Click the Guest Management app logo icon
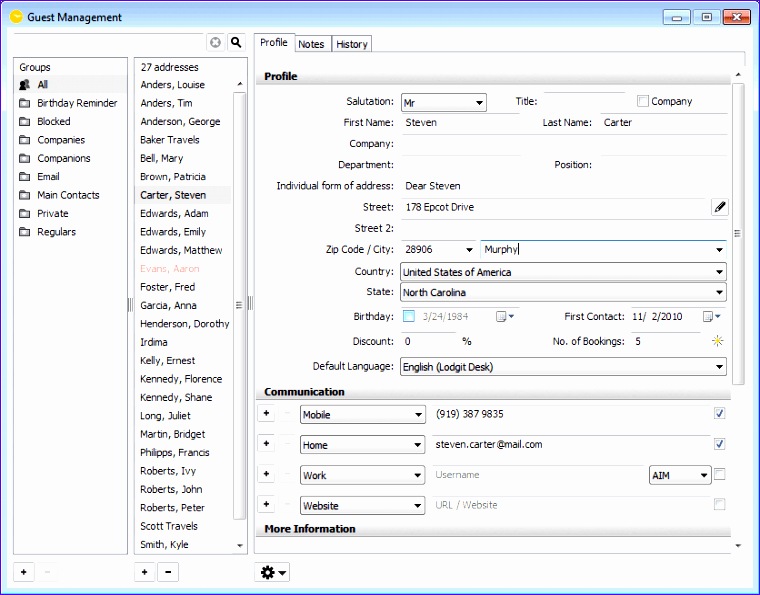760x595 pixels. click(x=16, y=17)
